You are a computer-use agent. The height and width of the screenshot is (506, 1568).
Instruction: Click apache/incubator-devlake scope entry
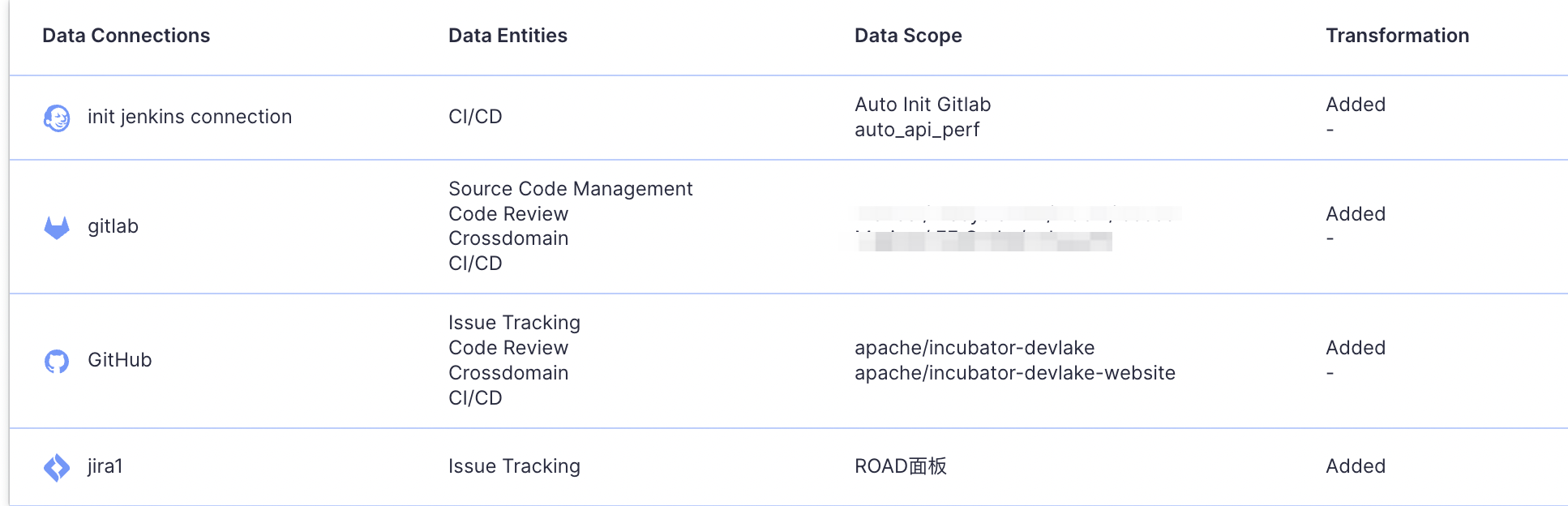[975, 348]
